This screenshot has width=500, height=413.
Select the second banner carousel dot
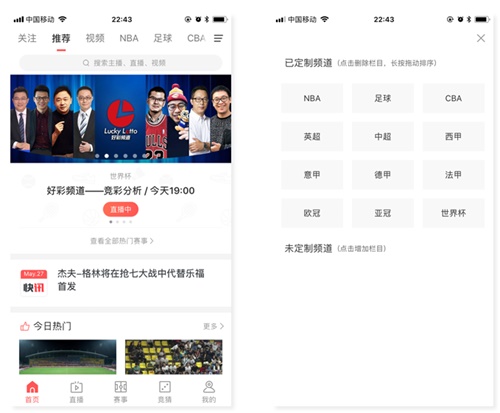click(x=107, y=156)
